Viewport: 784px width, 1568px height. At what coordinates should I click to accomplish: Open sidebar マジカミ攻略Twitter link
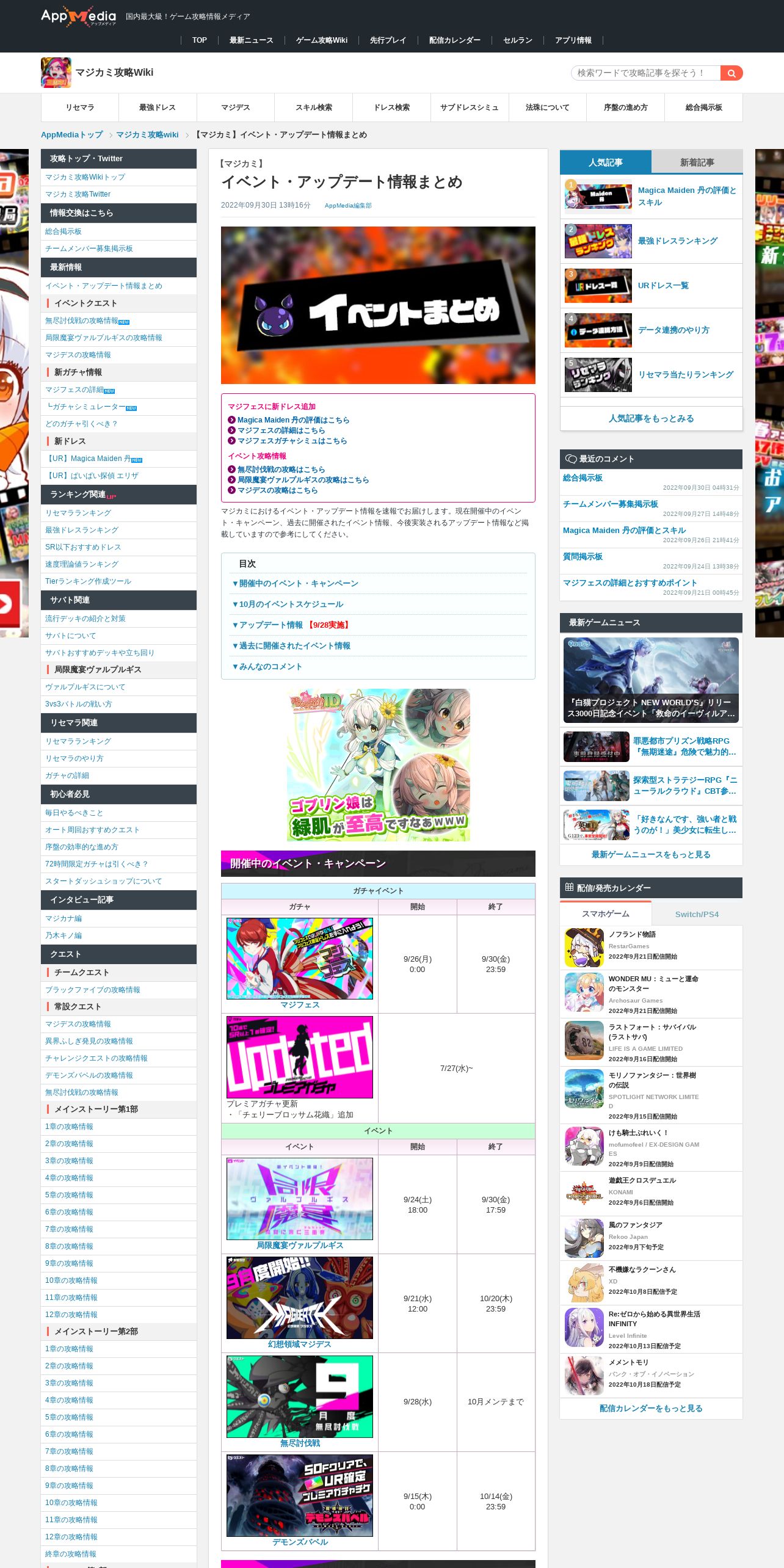[78, 194]
